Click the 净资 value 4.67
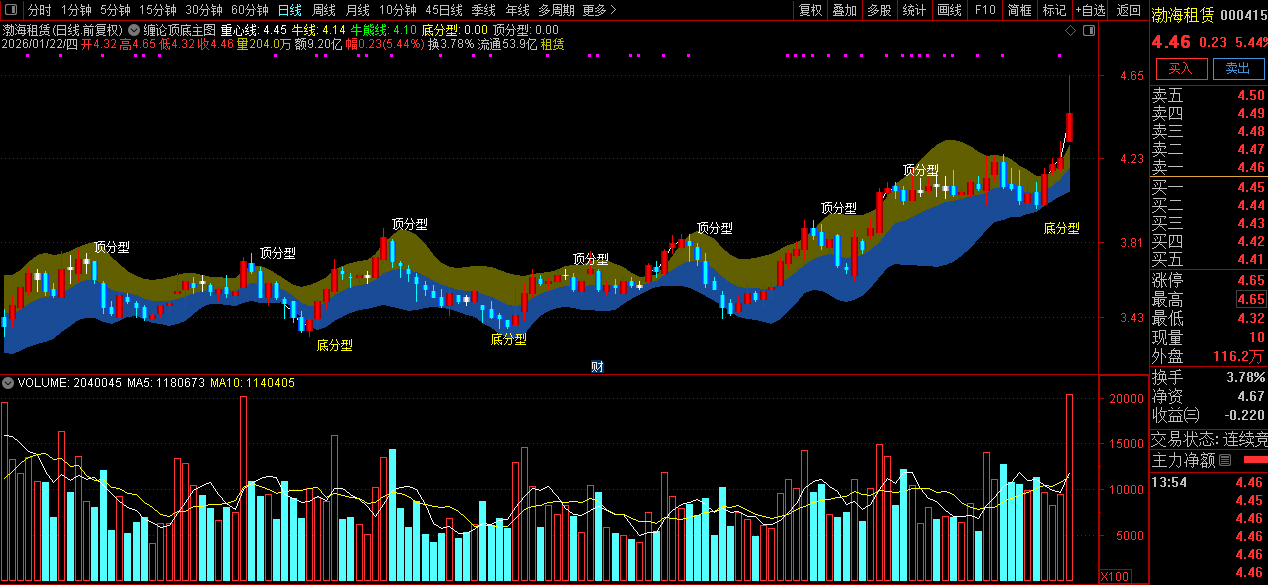The image size is (1268, 585). (x=1250, y=396)
